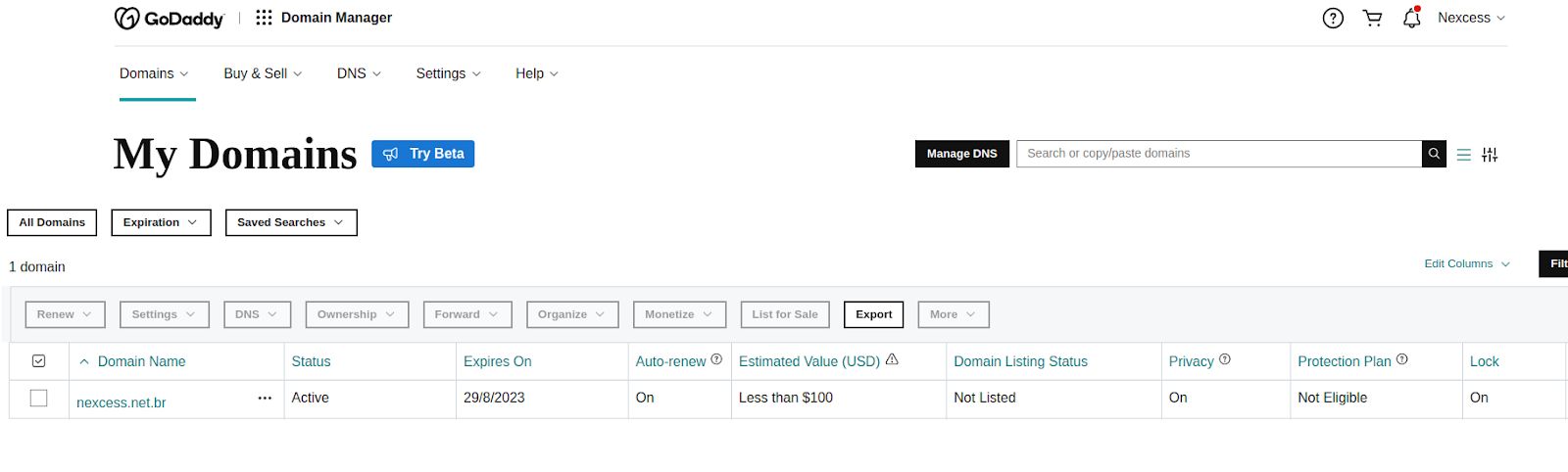Click the 1 domain count text
This screenshot has height=472, width=1568.
tap(37, 266)
